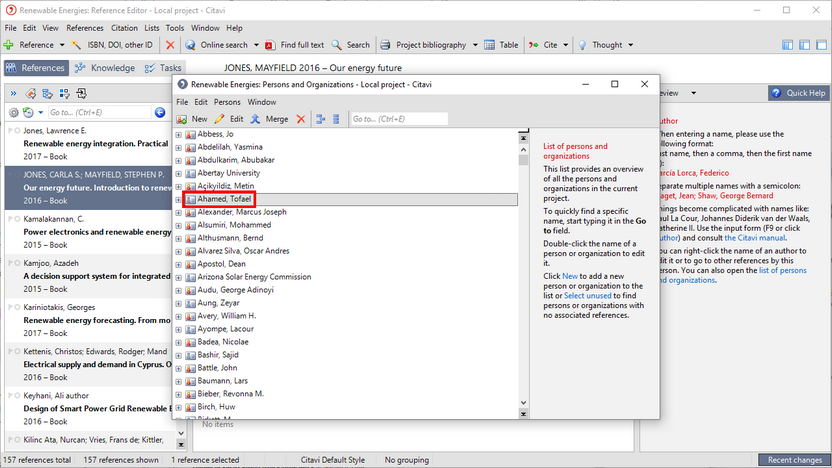Open the Reference button dropdown arrow
The image size is (832, 468).
coord(62,45)
